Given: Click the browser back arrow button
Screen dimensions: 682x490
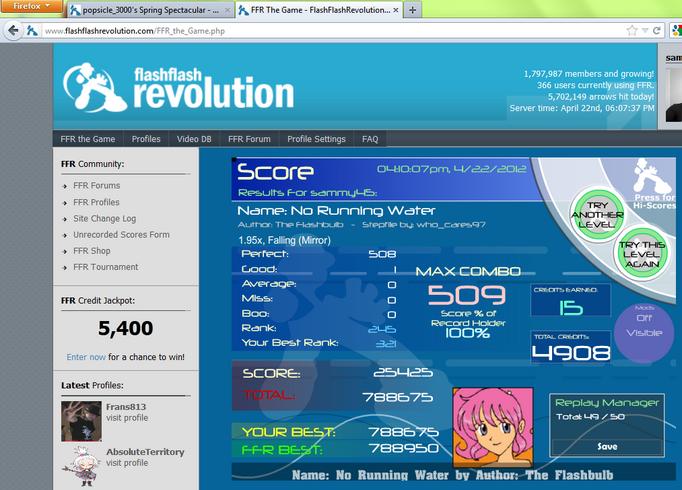Looking at the screenshot, I should pos(13,30).
